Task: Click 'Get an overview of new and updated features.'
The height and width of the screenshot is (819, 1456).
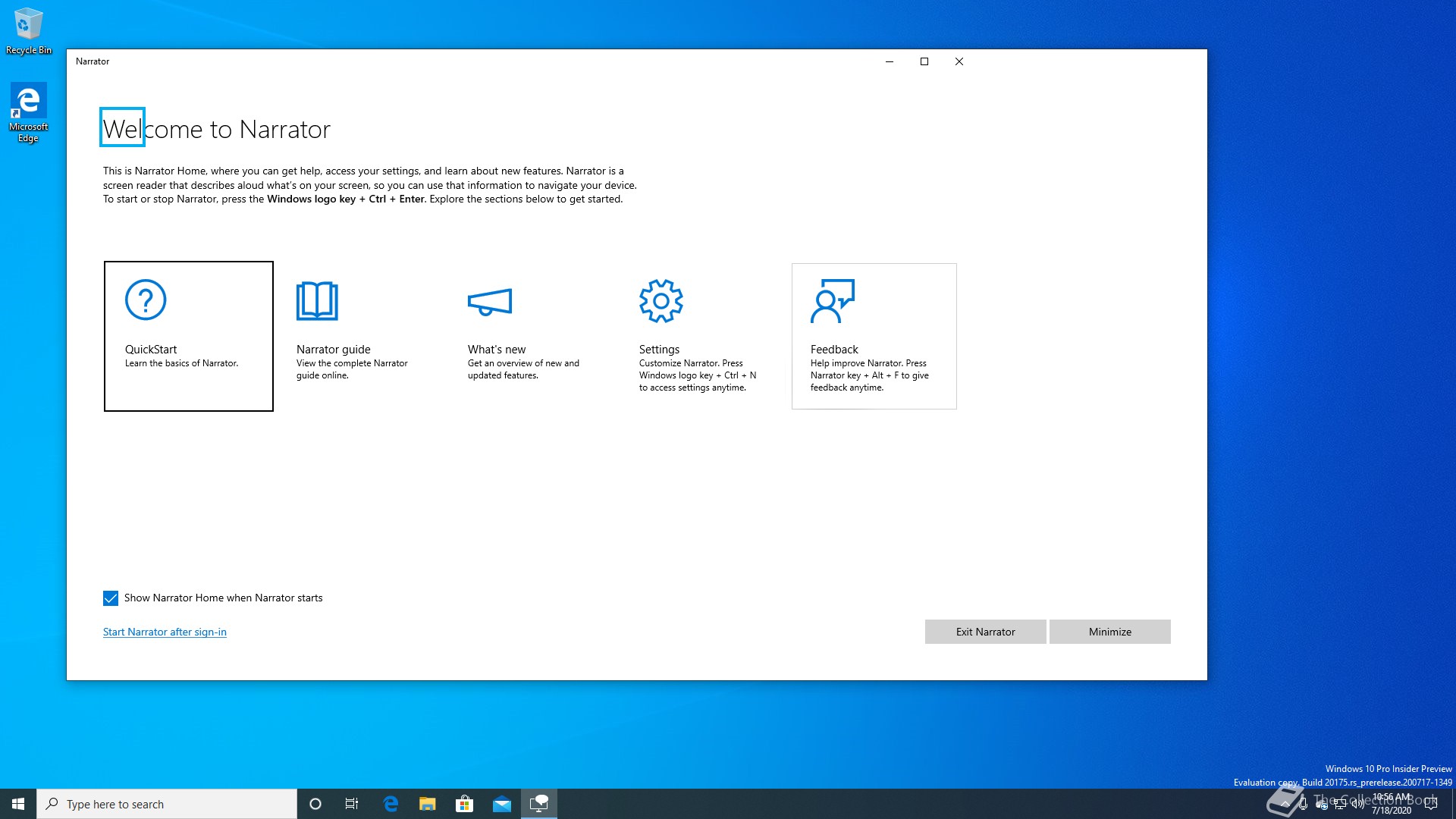Action: 523,369
